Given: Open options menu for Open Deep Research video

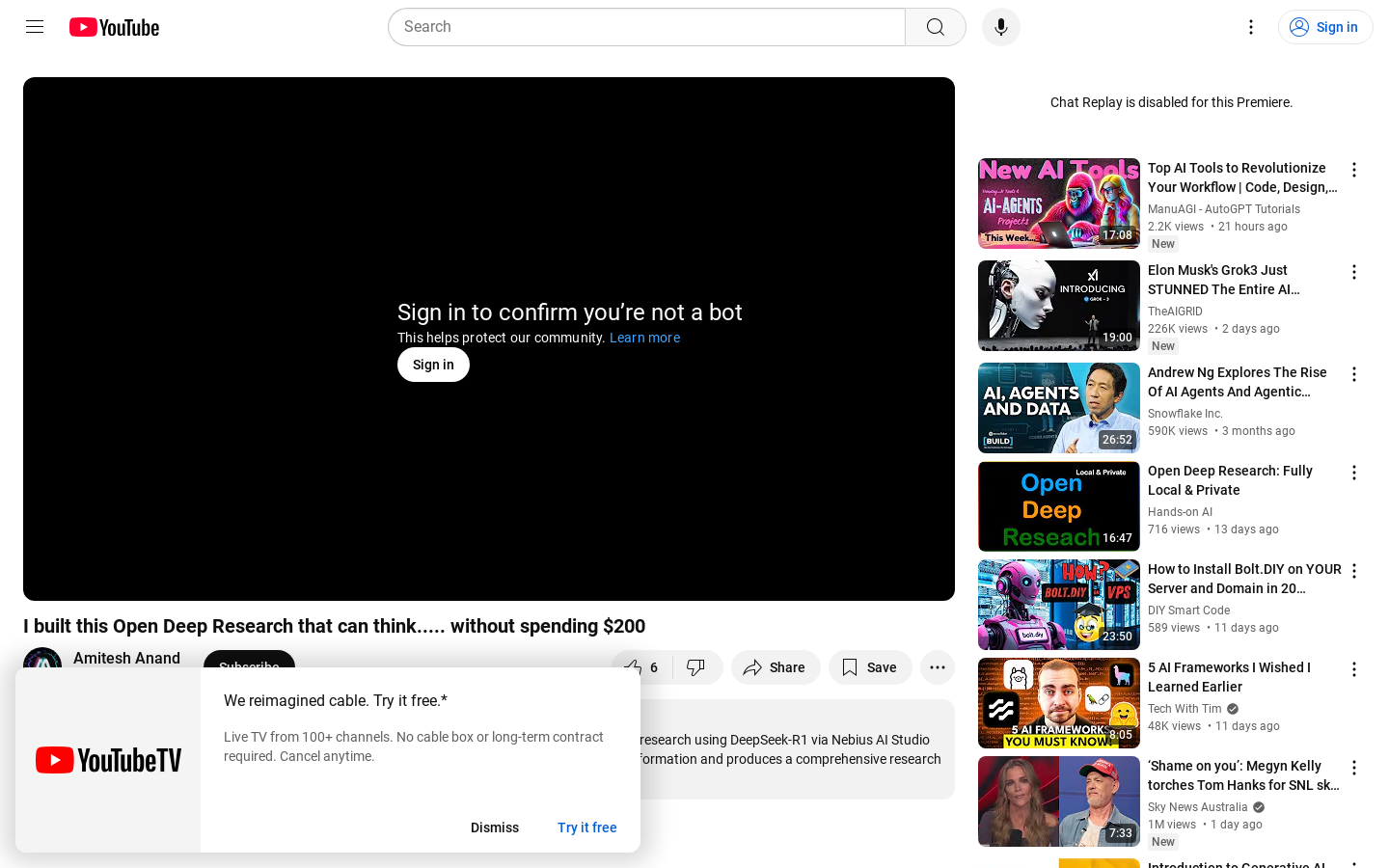Looking at the screenshot, I should (1354, 473).
